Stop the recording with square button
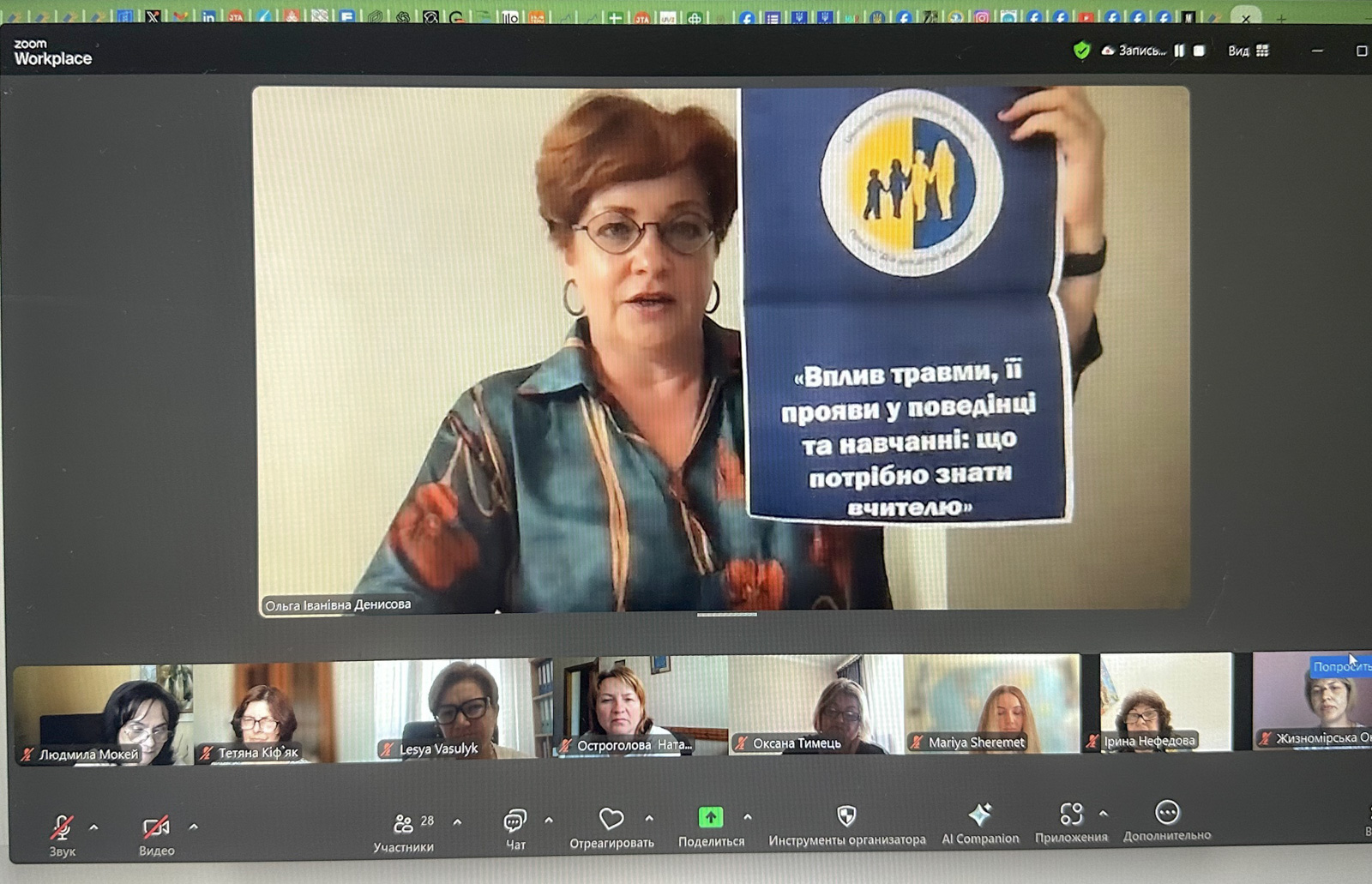Viewport: 1372px width, 884px height. click(1199, 51)
